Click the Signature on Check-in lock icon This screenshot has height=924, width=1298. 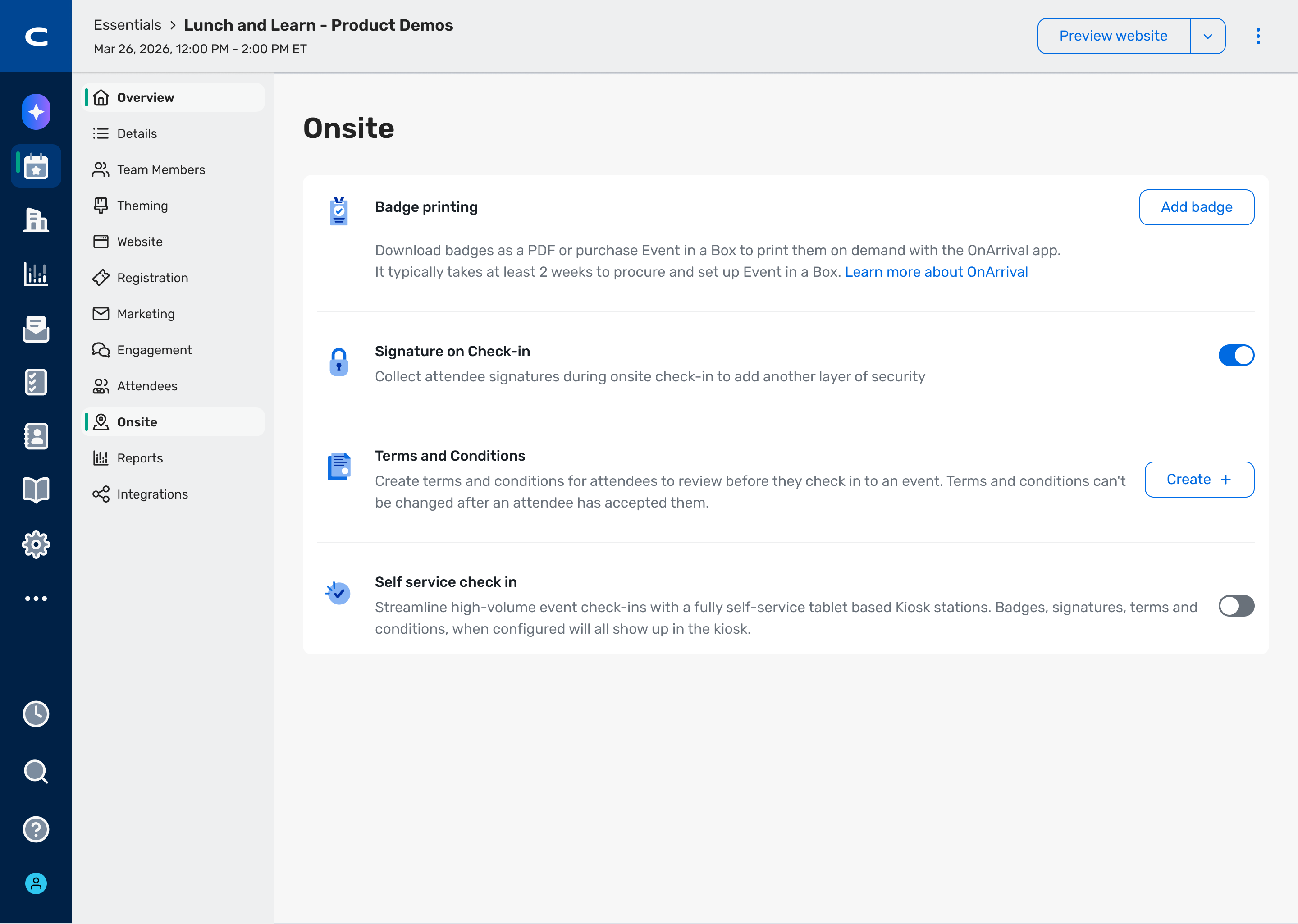click(x=339, y=362)
